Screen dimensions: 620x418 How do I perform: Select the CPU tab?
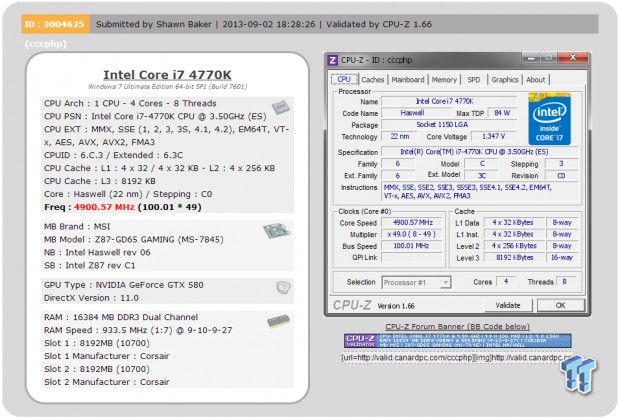[x=344, y=79]
